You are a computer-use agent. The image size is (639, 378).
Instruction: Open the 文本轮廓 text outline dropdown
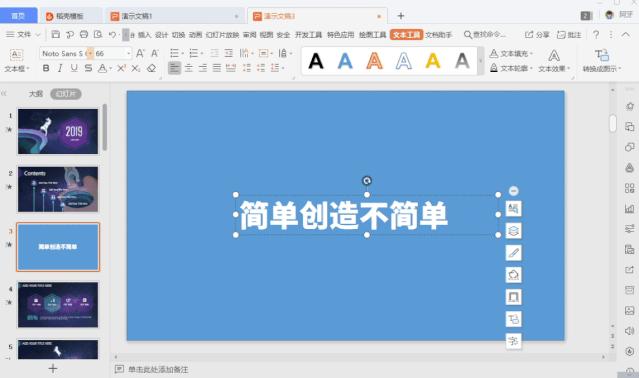[x=511, y=68]
